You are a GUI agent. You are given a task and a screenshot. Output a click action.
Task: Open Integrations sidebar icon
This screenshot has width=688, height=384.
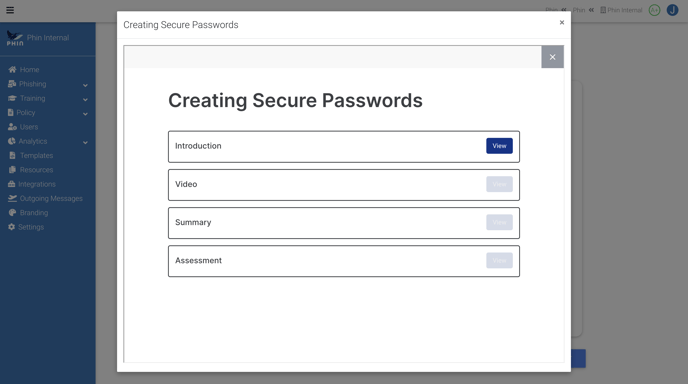click(11, 184)
